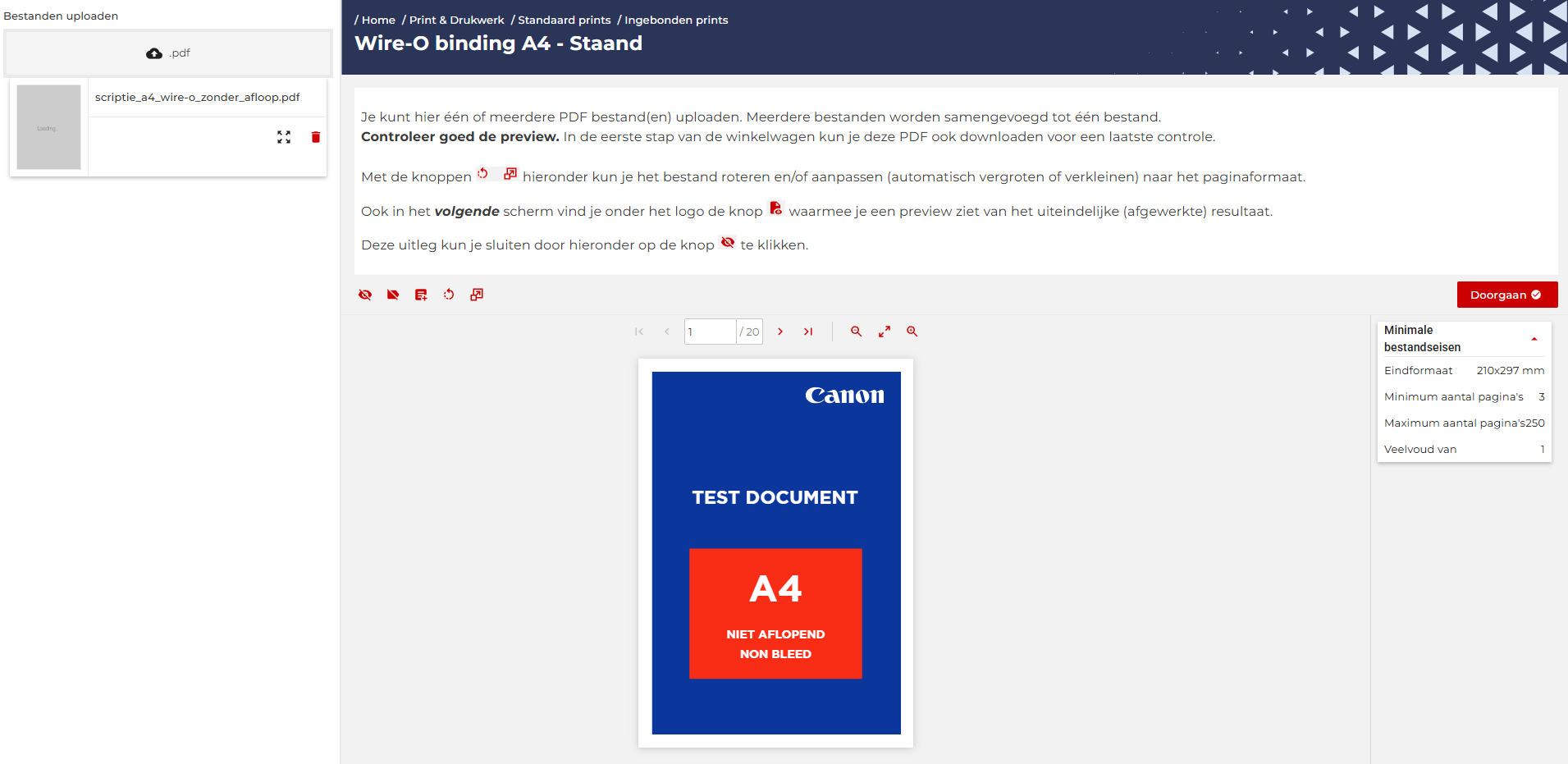Jump to the last preview page
The width and height of the screenshot is (1568, 764).
click(x=808, y=332)
